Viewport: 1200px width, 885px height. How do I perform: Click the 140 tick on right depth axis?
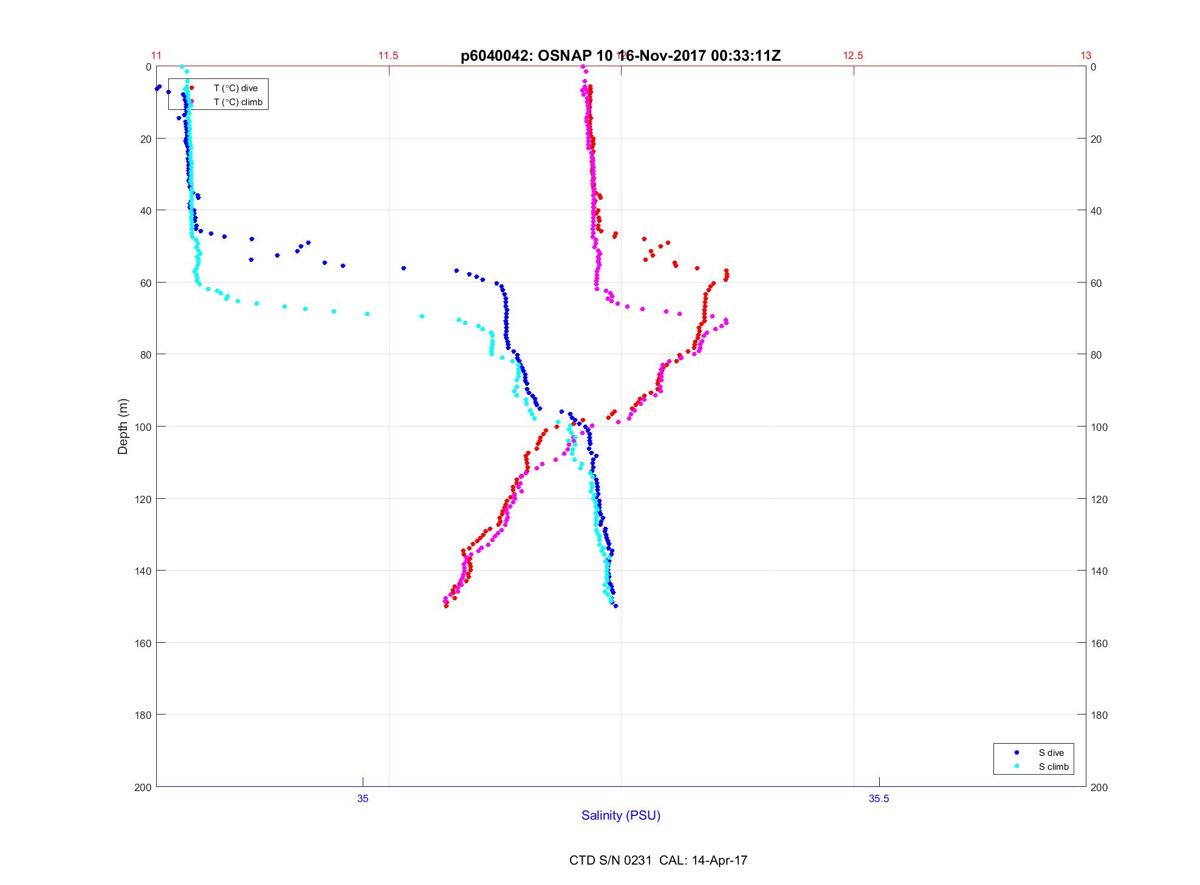click(1100, 571)
